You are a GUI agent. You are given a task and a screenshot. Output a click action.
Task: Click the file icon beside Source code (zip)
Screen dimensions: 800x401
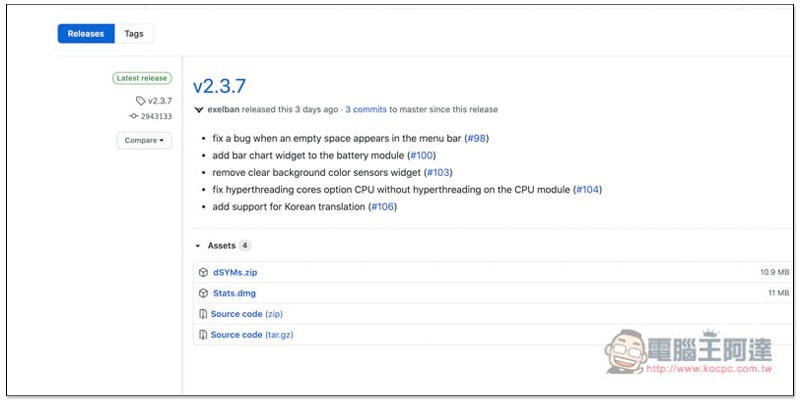(203, 314)
